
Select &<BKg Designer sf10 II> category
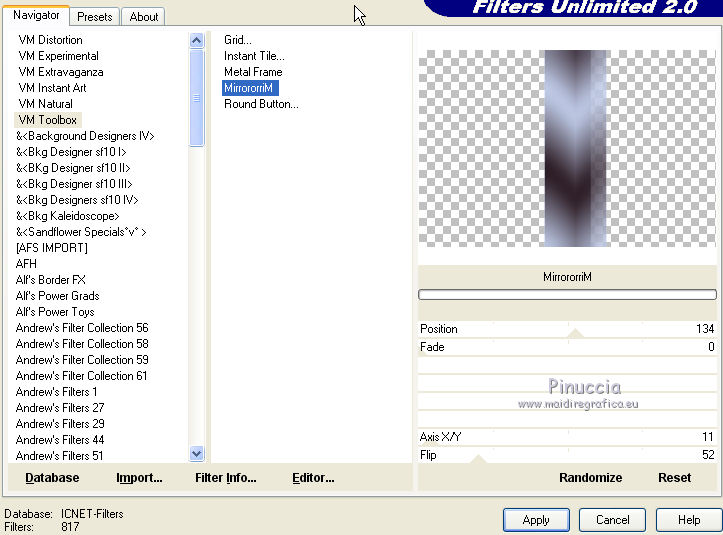coord(73,168)
